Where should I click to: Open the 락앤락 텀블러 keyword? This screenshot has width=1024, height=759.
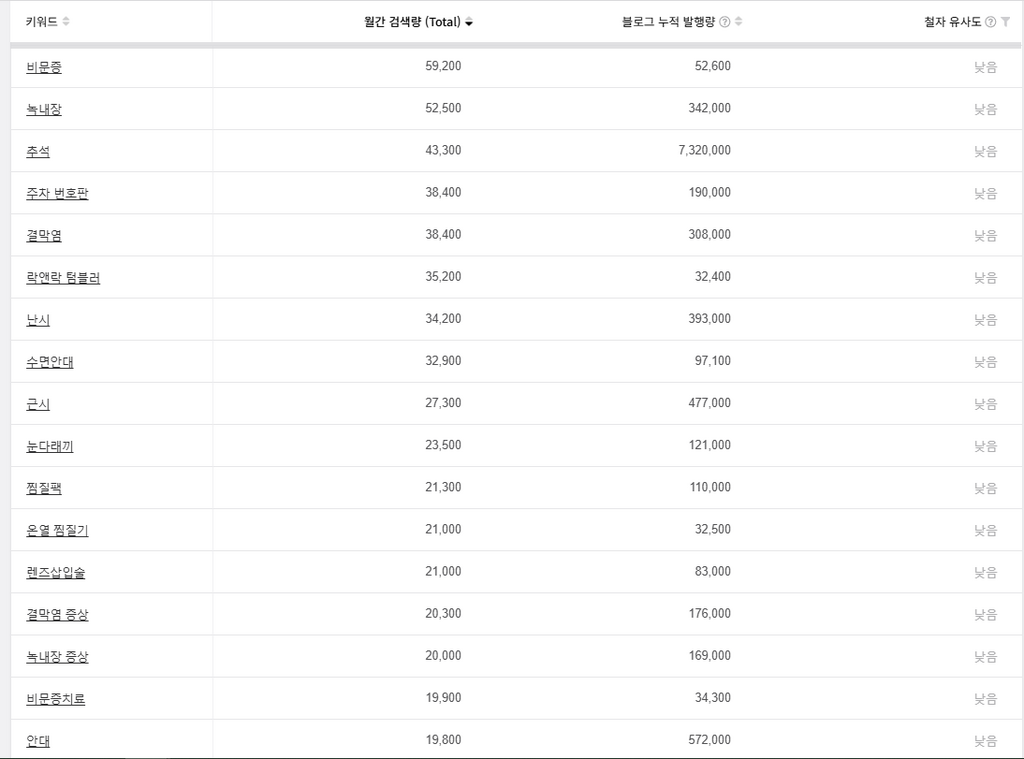point(63,278)
